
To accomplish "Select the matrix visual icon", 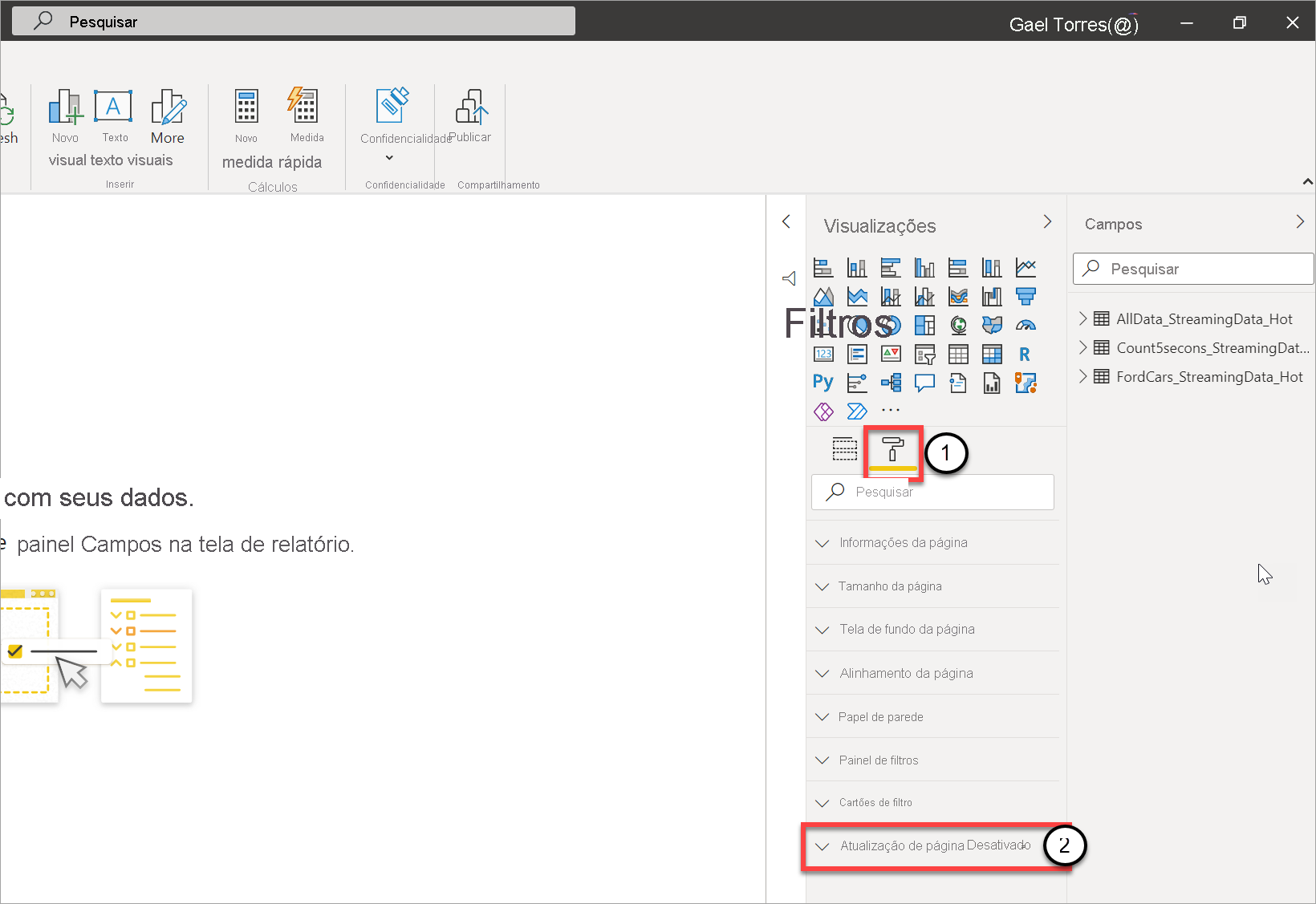I will click(x=992, y=354).
